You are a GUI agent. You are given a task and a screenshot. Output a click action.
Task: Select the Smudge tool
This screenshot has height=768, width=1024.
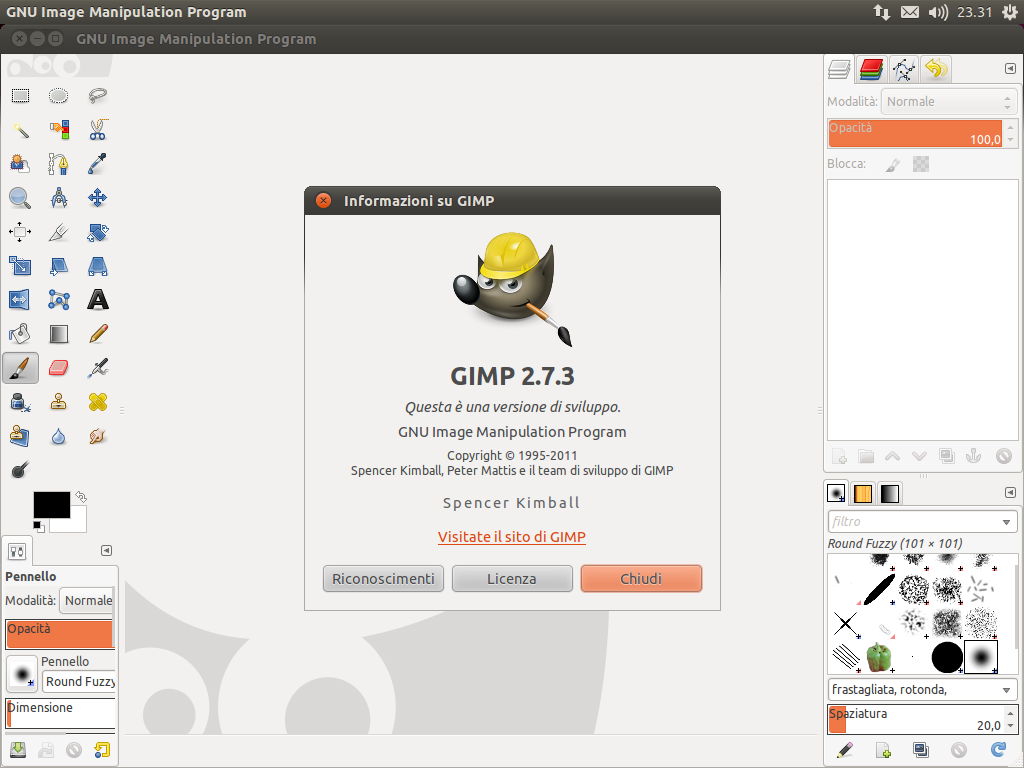point(97,436)
